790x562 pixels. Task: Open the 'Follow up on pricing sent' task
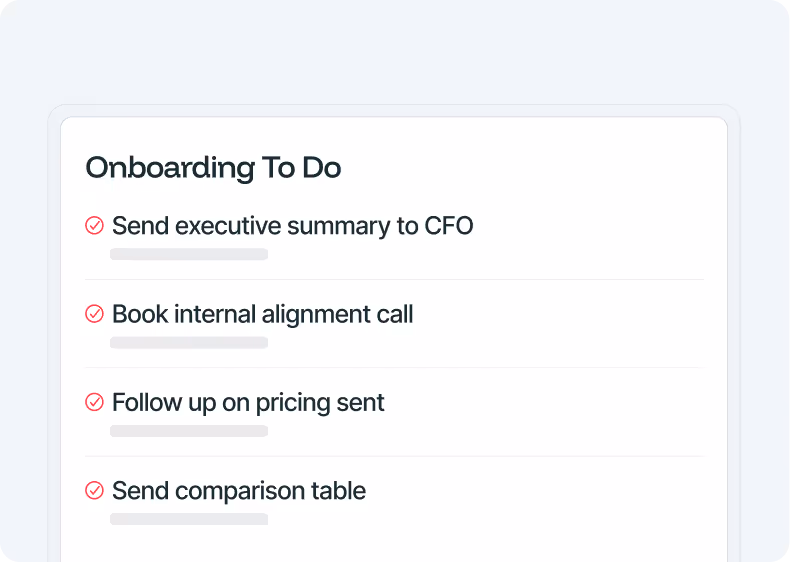(248, 402)
